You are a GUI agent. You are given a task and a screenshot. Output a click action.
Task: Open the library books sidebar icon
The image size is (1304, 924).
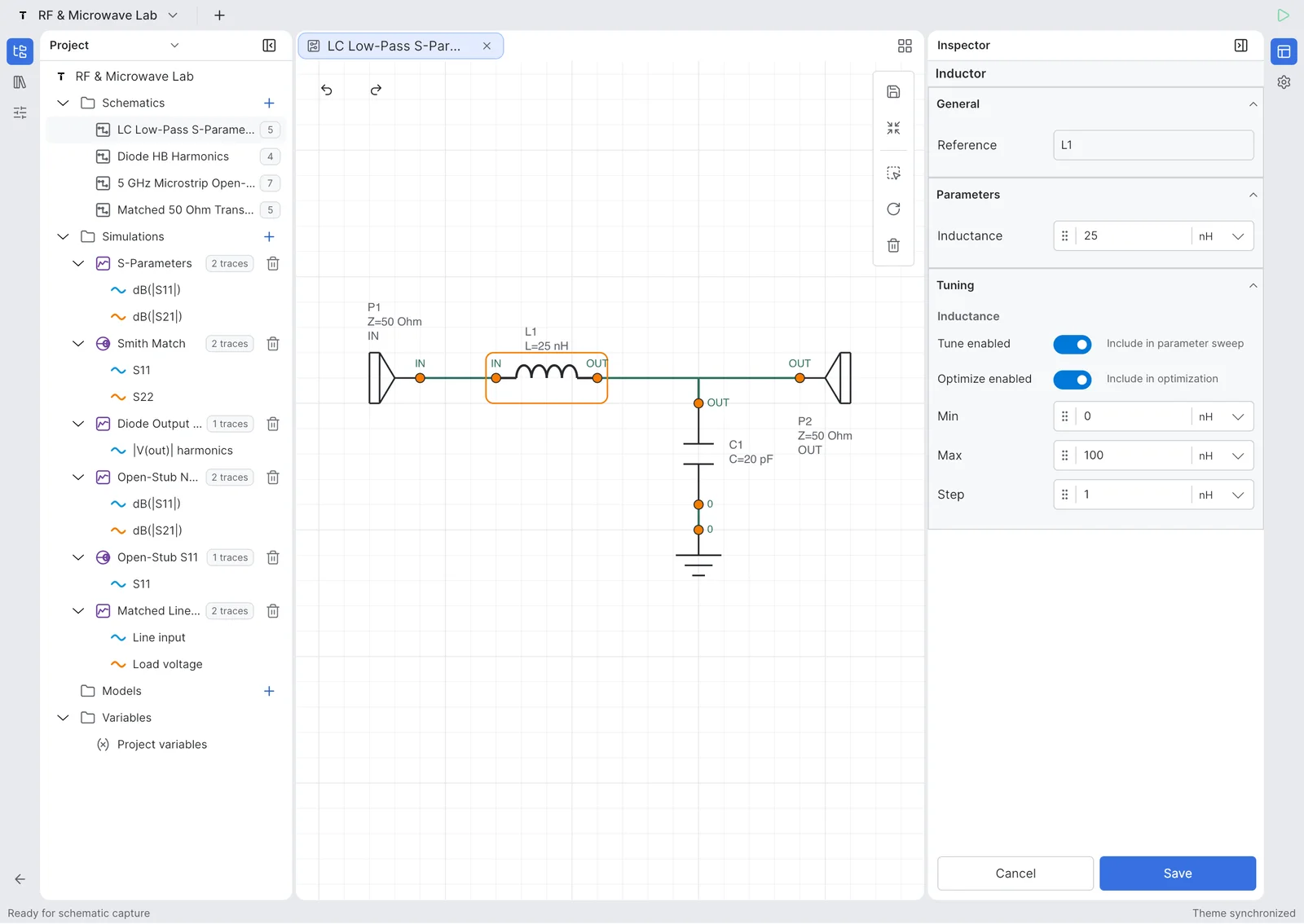tap(20, 82)
